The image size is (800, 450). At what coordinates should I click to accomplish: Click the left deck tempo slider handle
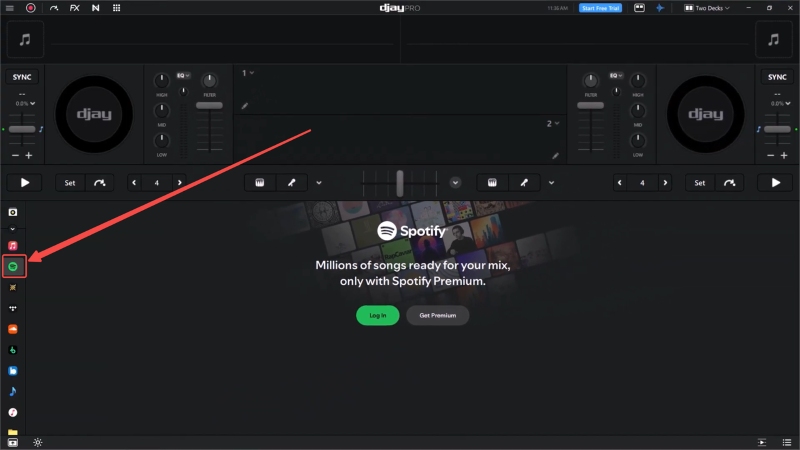click(22, 129)
